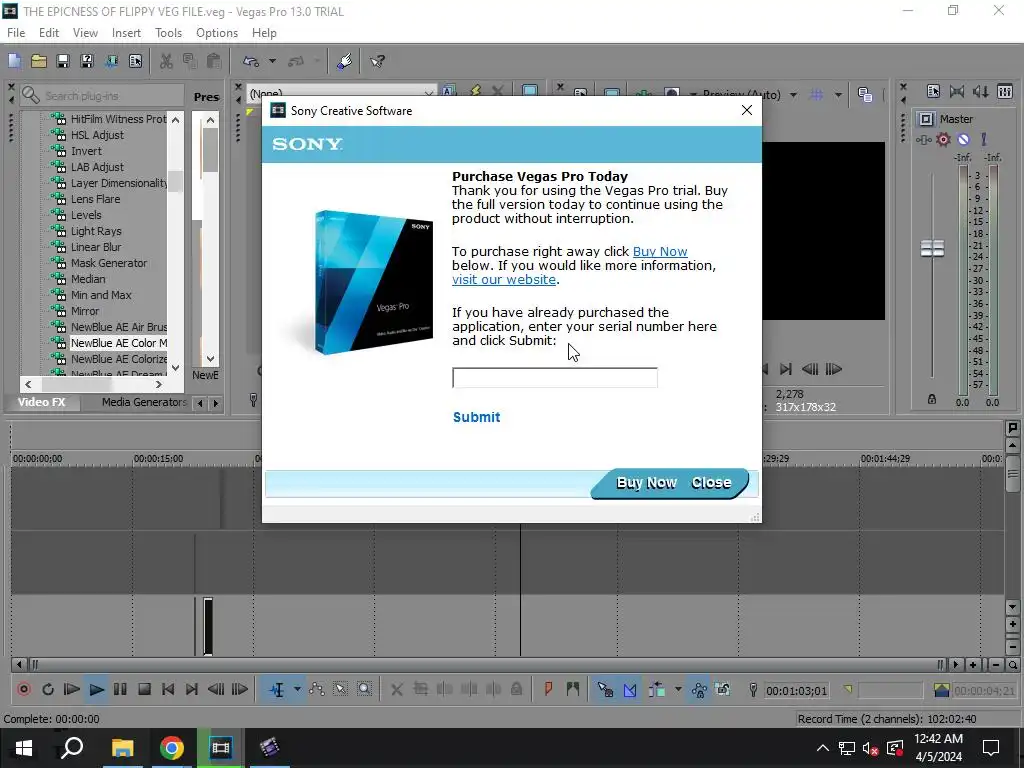The width and height of the screenshot is (1024, 768).
Task: Click the New project icon in toolbar
Action: tap(14, 61)
